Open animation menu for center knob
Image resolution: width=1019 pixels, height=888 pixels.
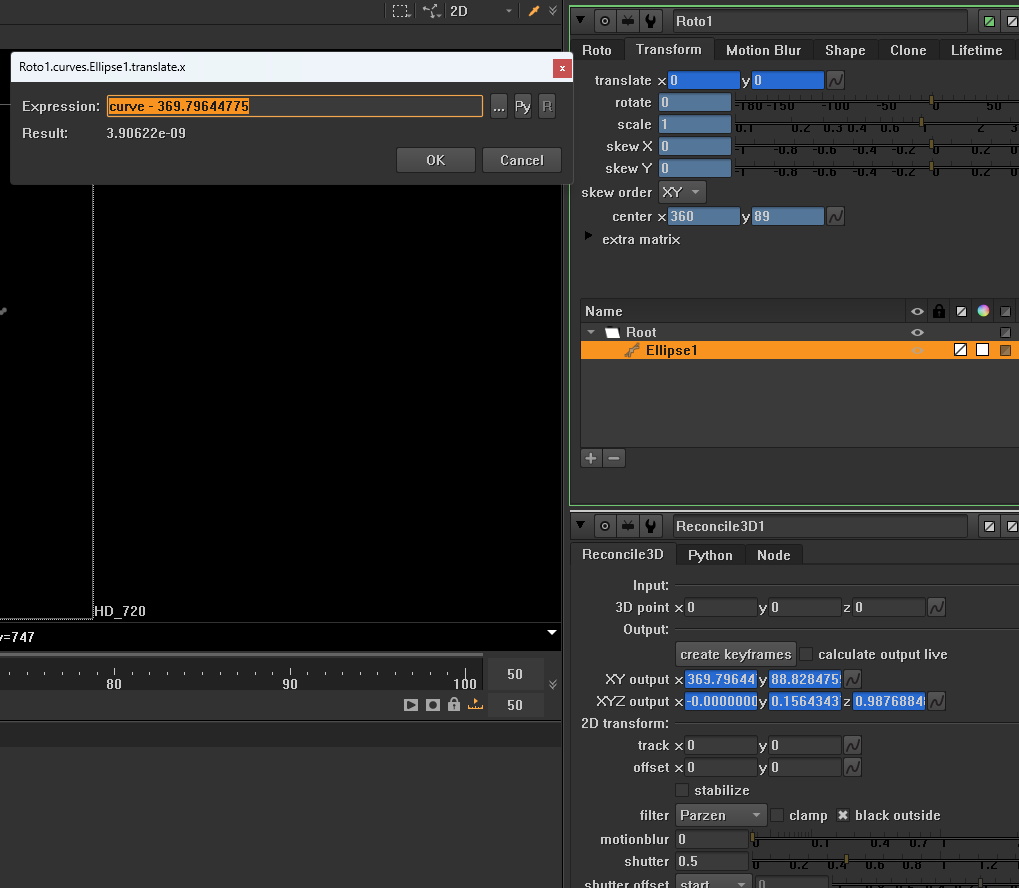(x=836, y=216)
